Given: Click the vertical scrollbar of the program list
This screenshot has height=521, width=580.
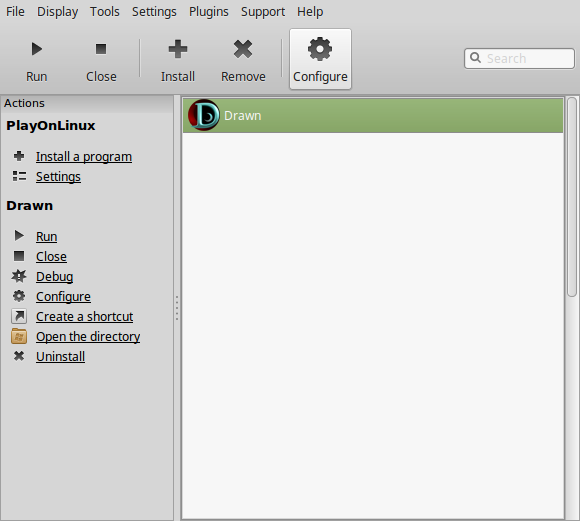Looking at the screenshot, I should (572, 197).
